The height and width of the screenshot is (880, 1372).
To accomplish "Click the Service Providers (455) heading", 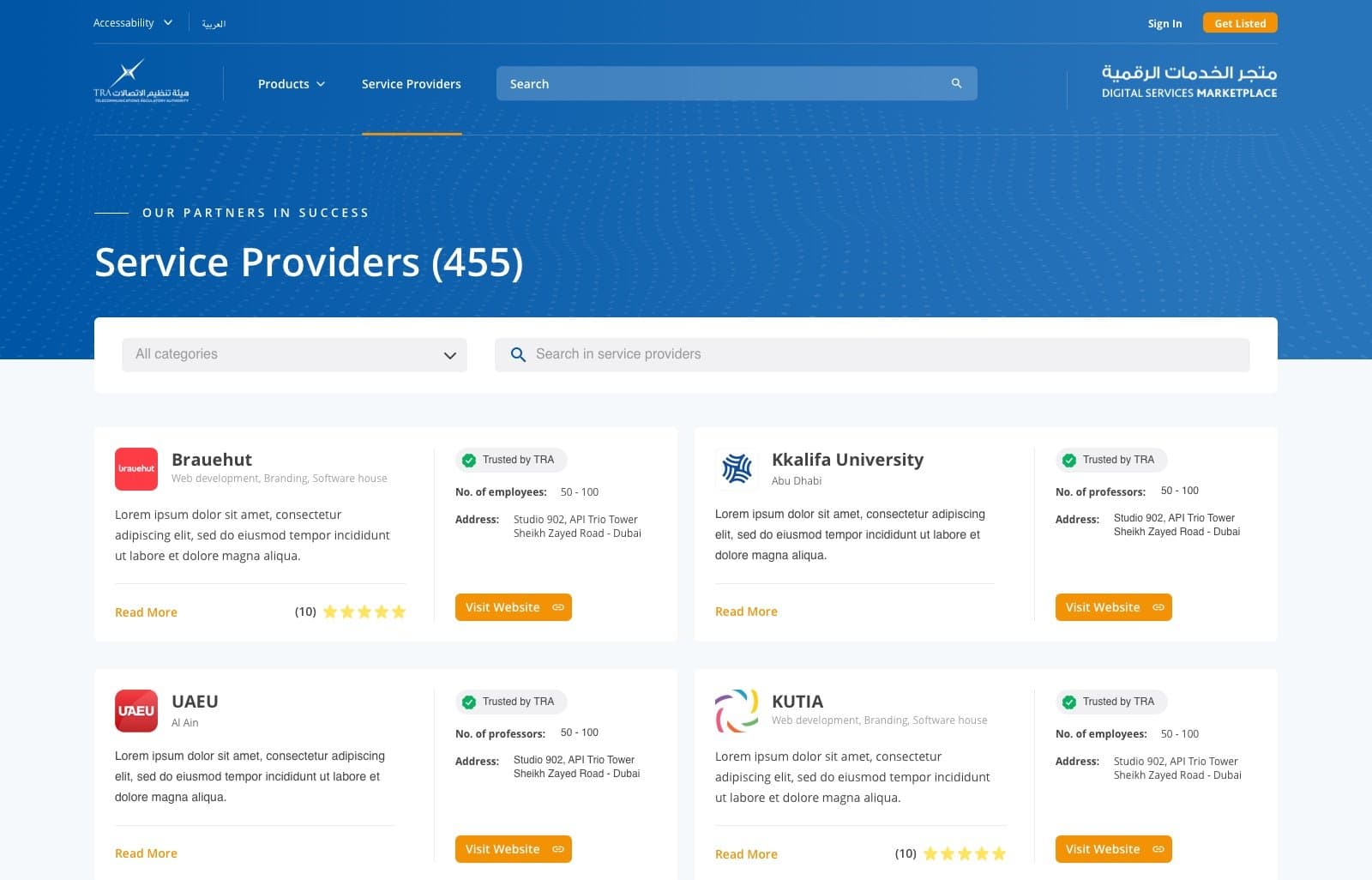I will [x=309, y=262].
